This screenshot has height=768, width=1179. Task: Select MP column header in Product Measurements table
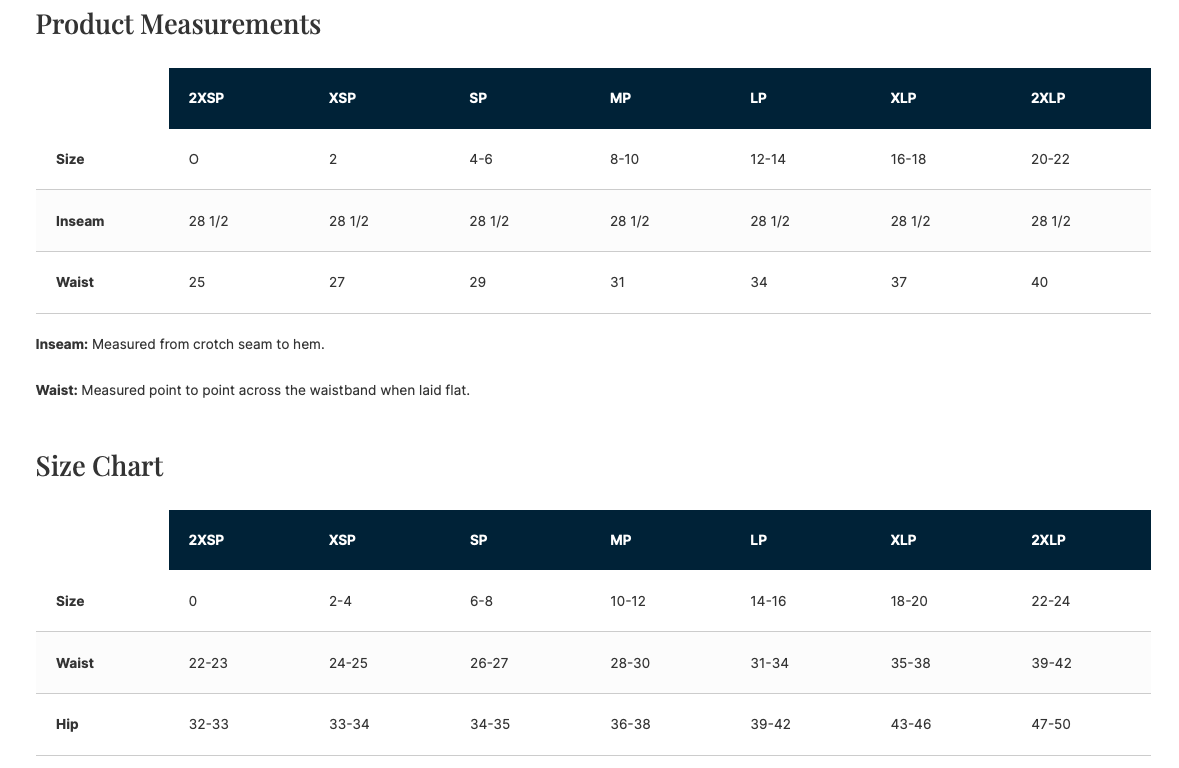point(620,98)
